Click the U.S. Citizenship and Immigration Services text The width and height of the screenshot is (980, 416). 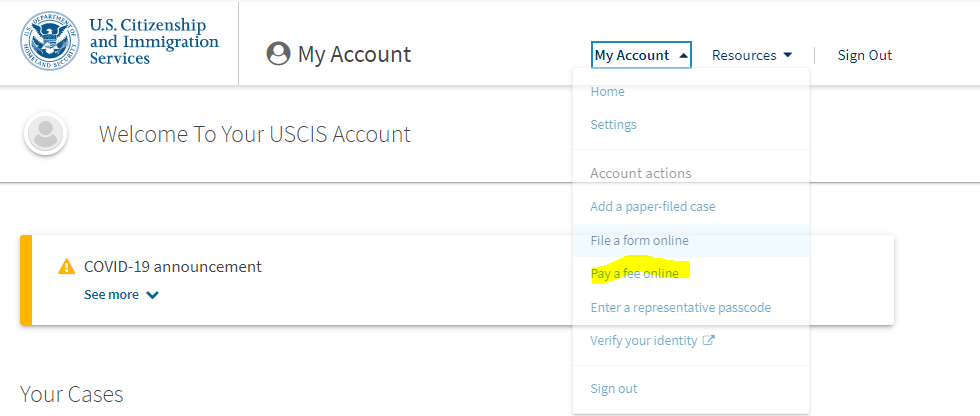[x=154, y=41]
